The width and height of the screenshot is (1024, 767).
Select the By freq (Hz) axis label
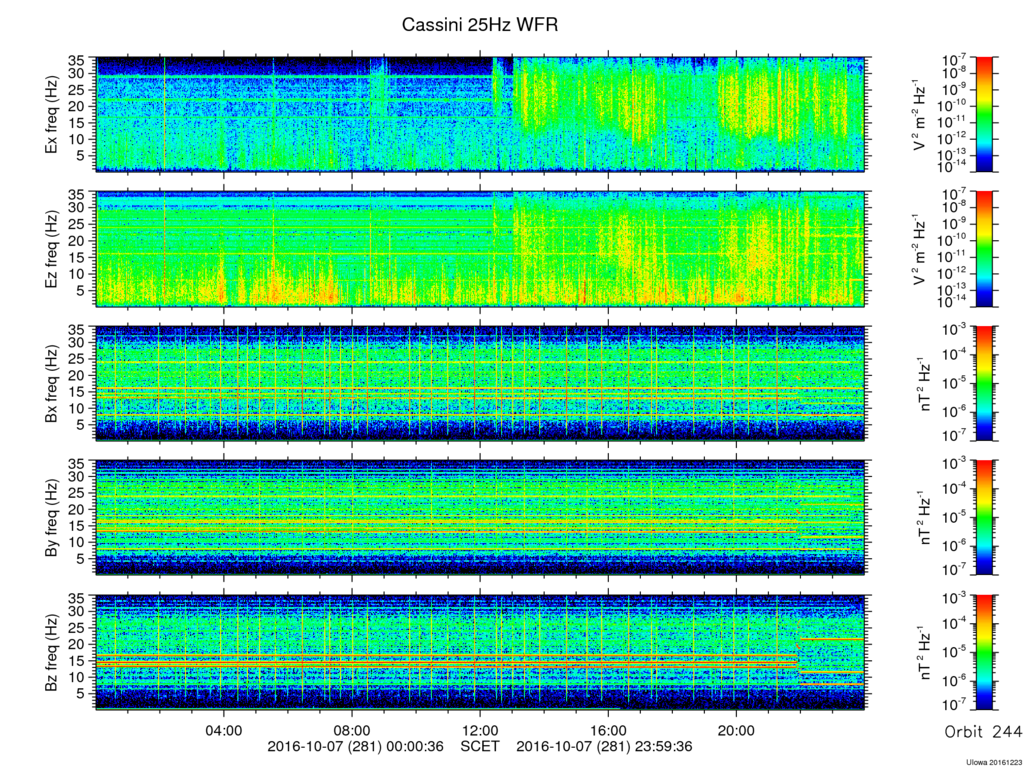[x=52, y=518]
